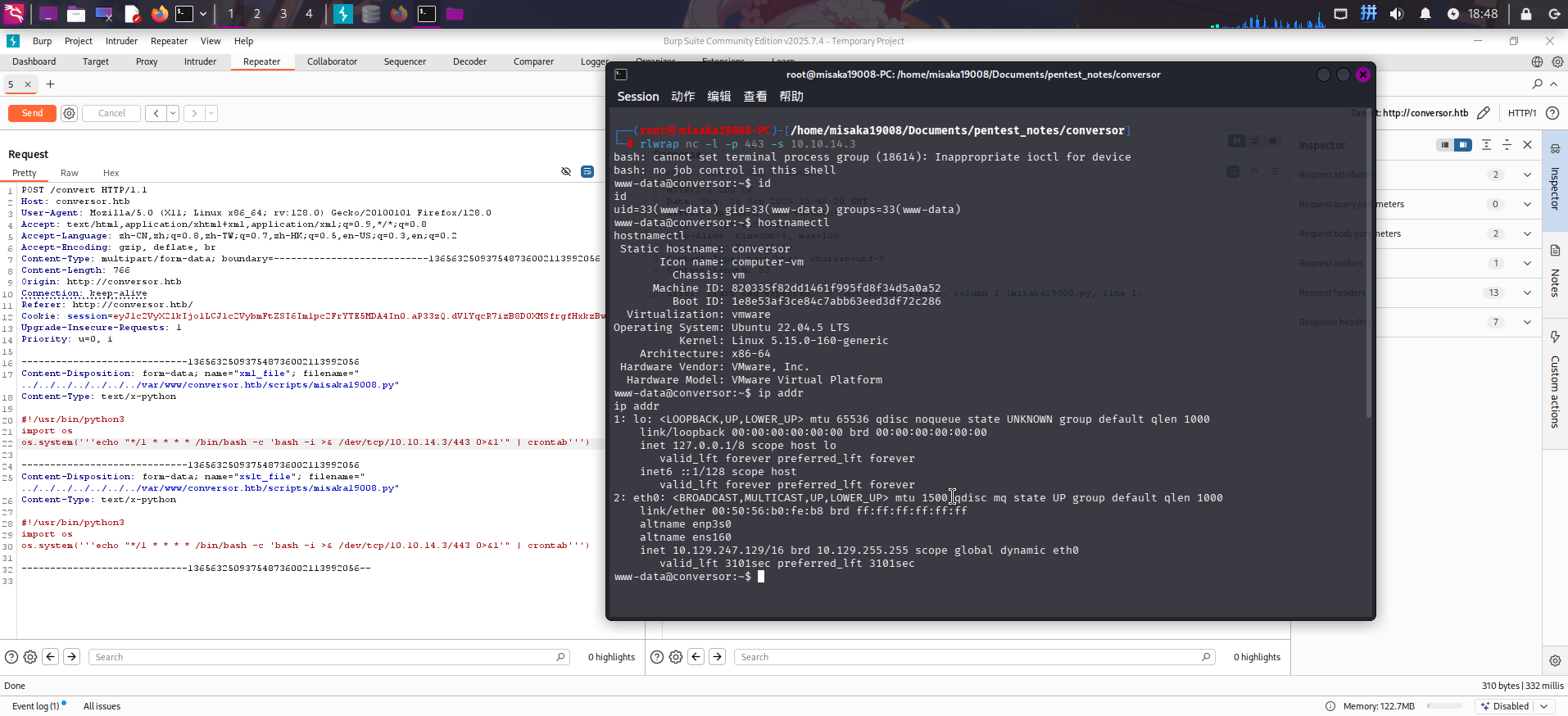Switch to the Collaborator tab
1568x716 pixels.
pyautogui.click(x=332, y=61)
